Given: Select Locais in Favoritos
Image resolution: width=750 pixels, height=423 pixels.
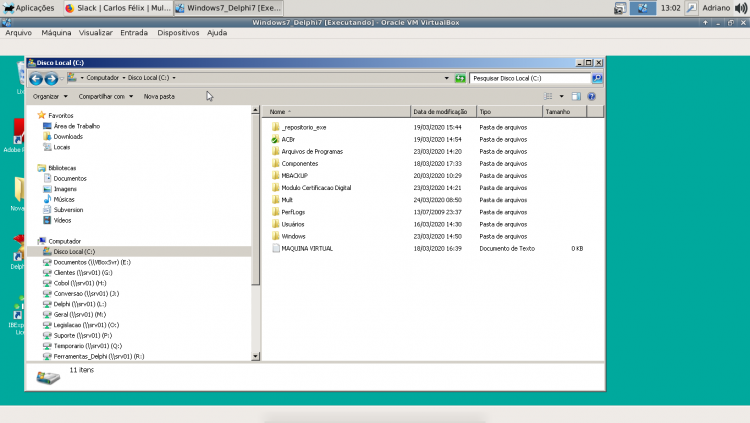Looking at the screenshot, I should click(61, 147).
